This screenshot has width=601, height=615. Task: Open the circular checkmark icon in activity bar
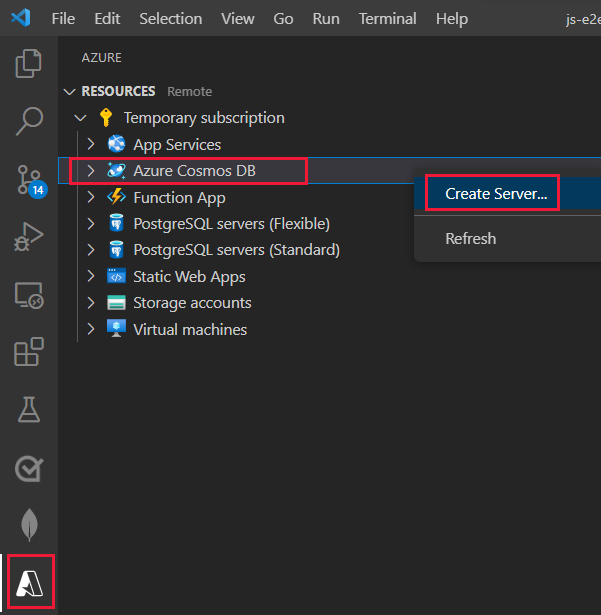point(29,468)
